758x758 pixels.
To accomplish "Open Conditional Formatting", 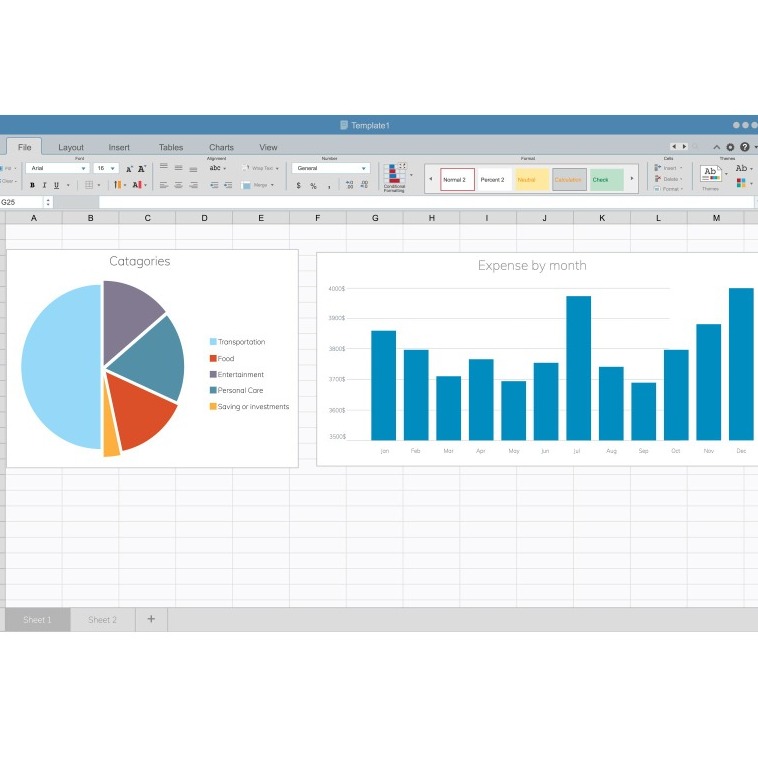I will tap(394, 177).
